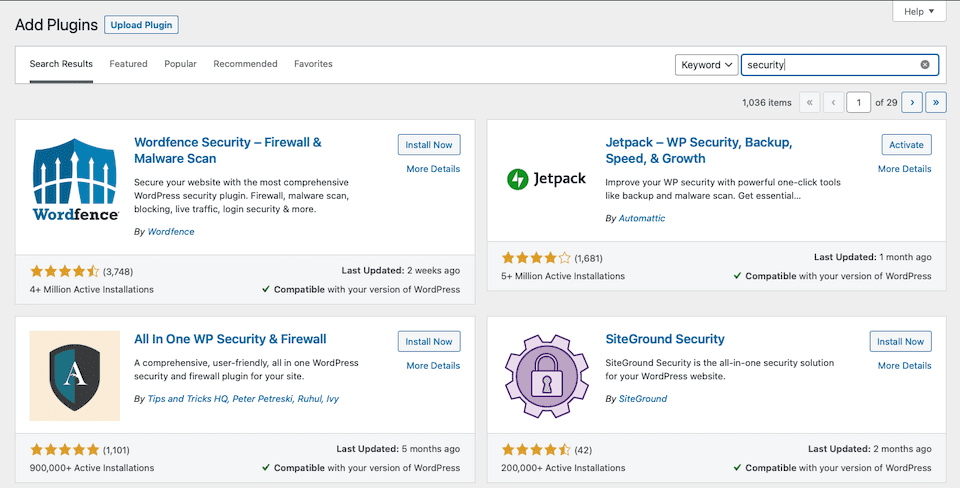The image size is (960, 488).
Task: Open the Featured tab
Action: (x=129, y=64)
